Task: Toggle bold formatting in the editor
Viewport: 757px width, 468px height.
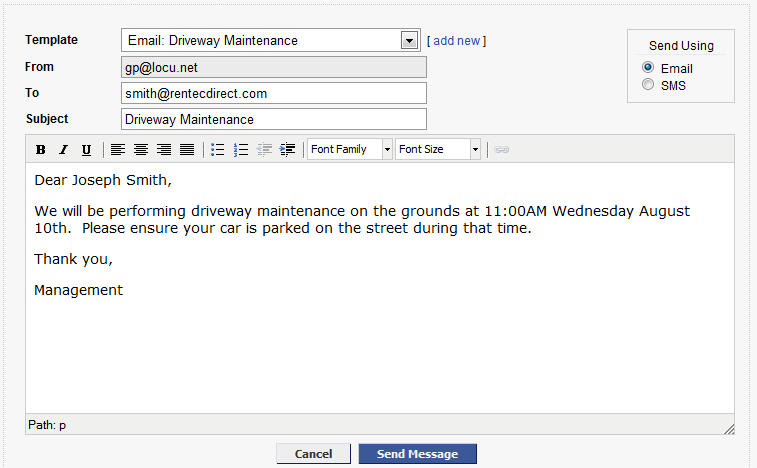Action: coord(41,150)
